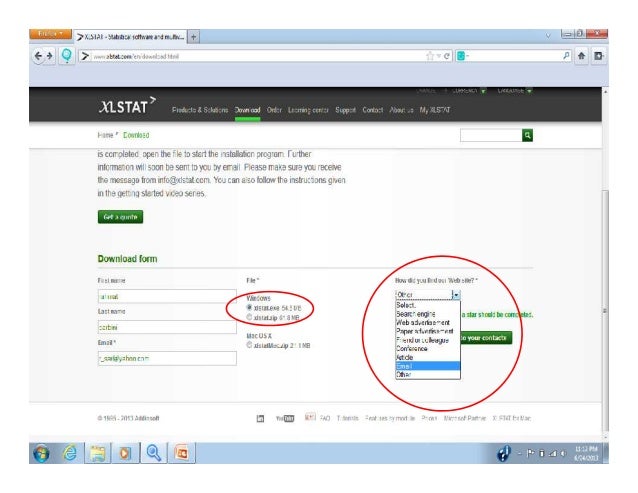Switch to the XLSTAT browser tab

(x=131, y=37)
